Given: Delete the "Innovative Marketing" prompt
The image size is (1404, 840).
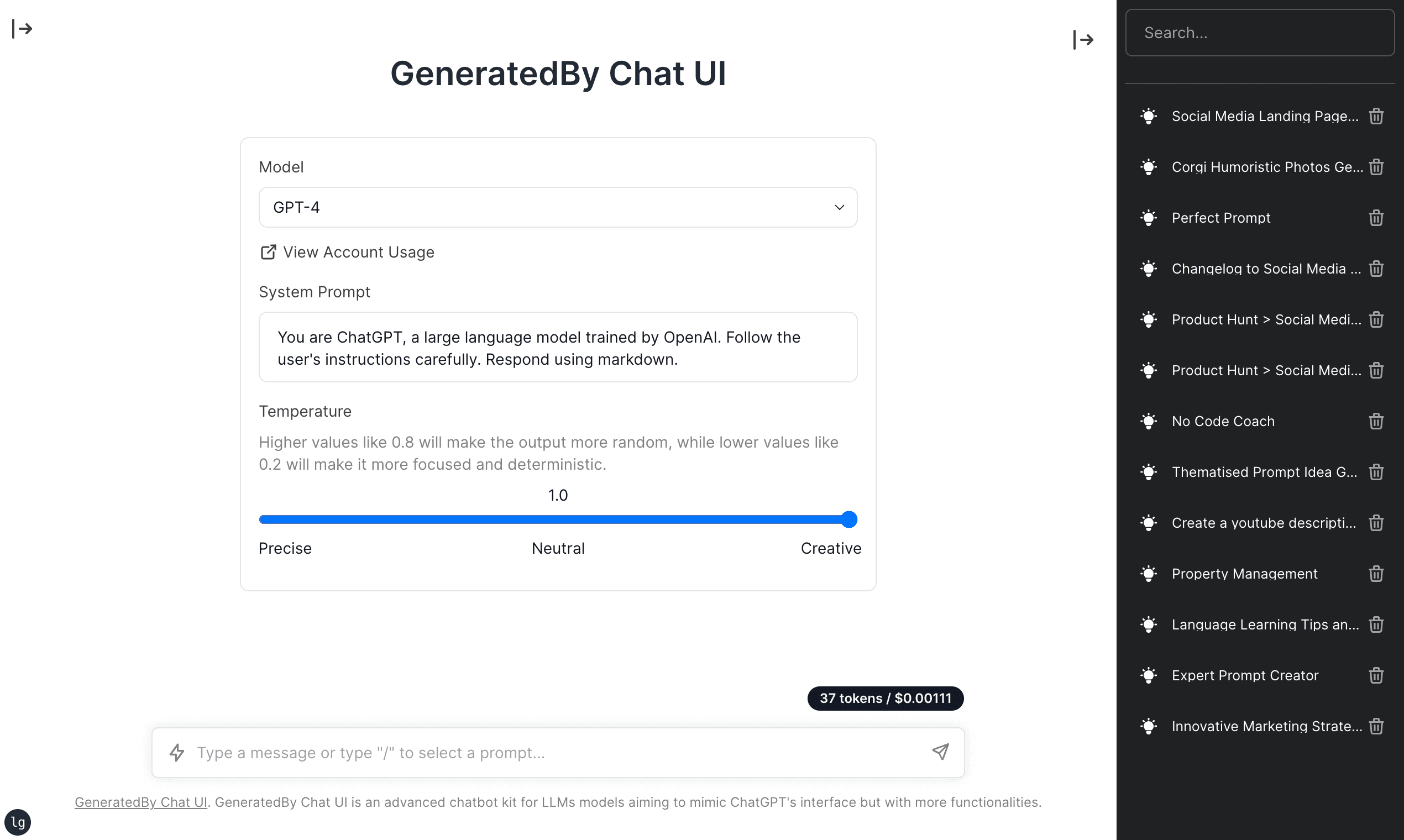Looking at the screenshot, I should 1376,726.
